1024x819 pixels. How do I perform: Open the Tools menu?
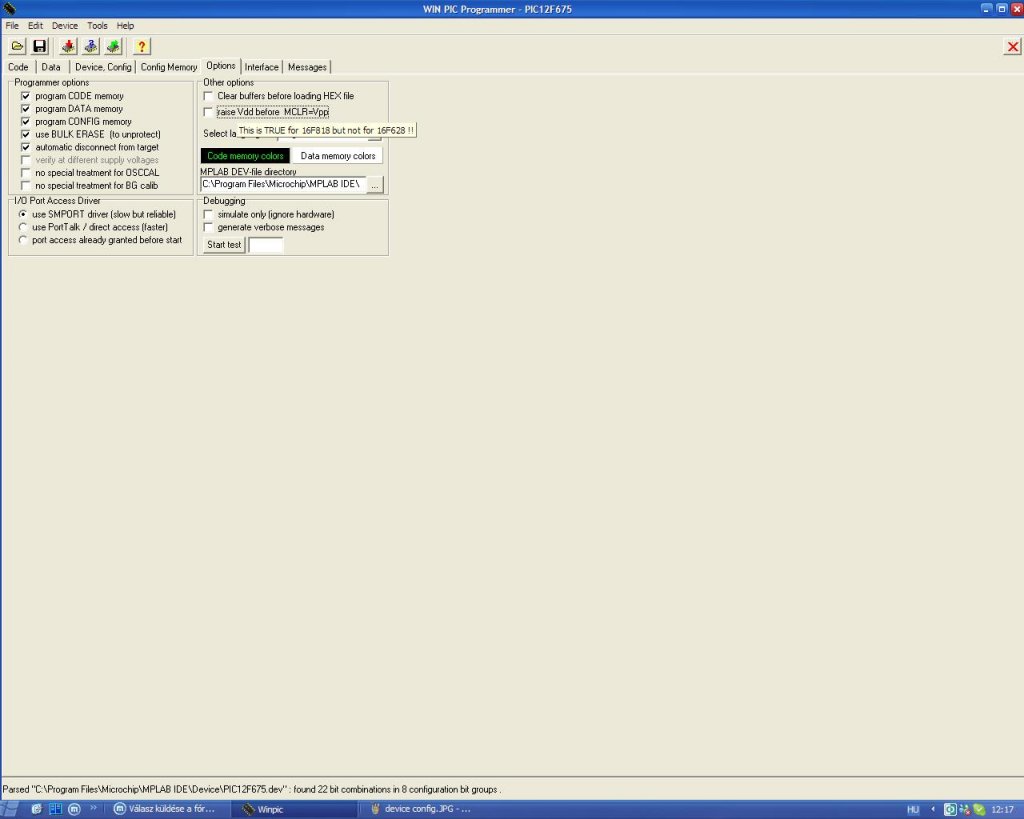pos(97,25)
